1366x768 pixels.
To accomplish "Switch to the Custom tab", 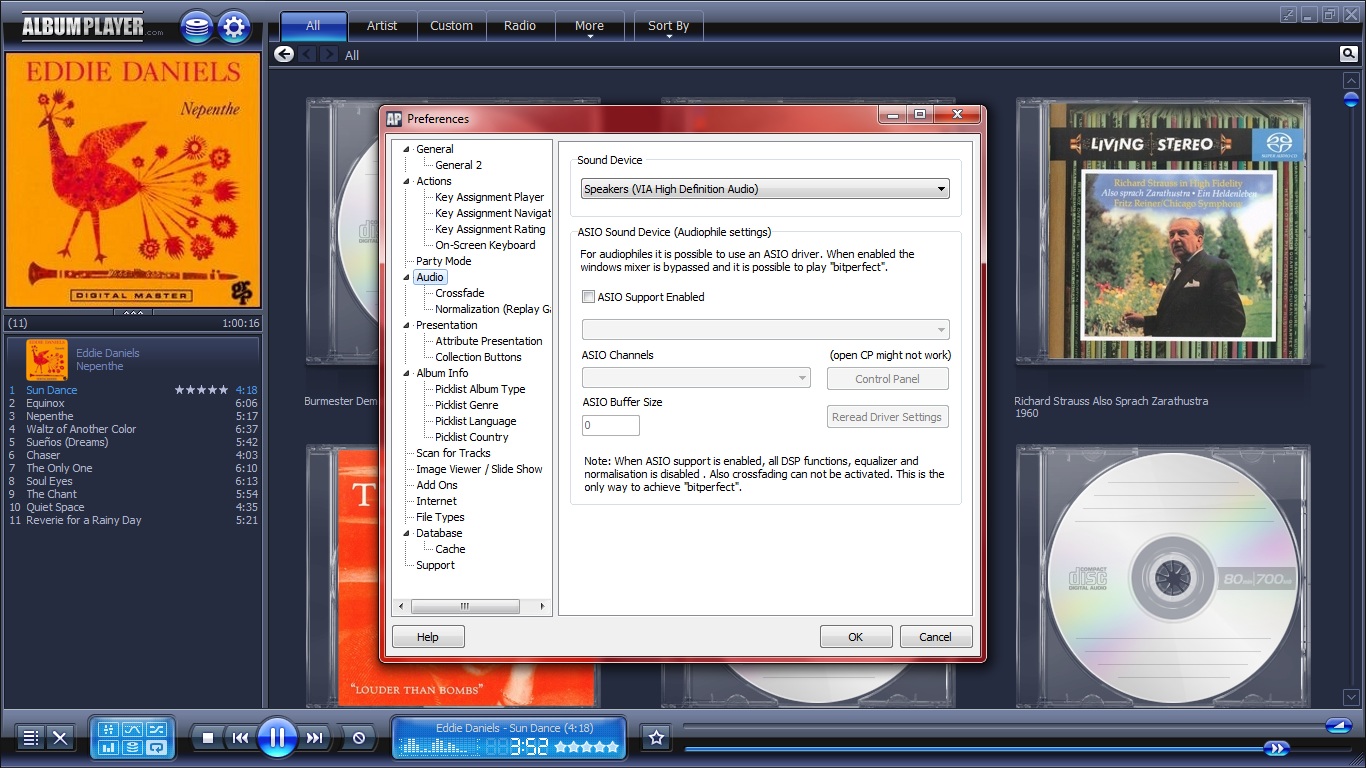I will pyautogui.click(x=451, y=26).
